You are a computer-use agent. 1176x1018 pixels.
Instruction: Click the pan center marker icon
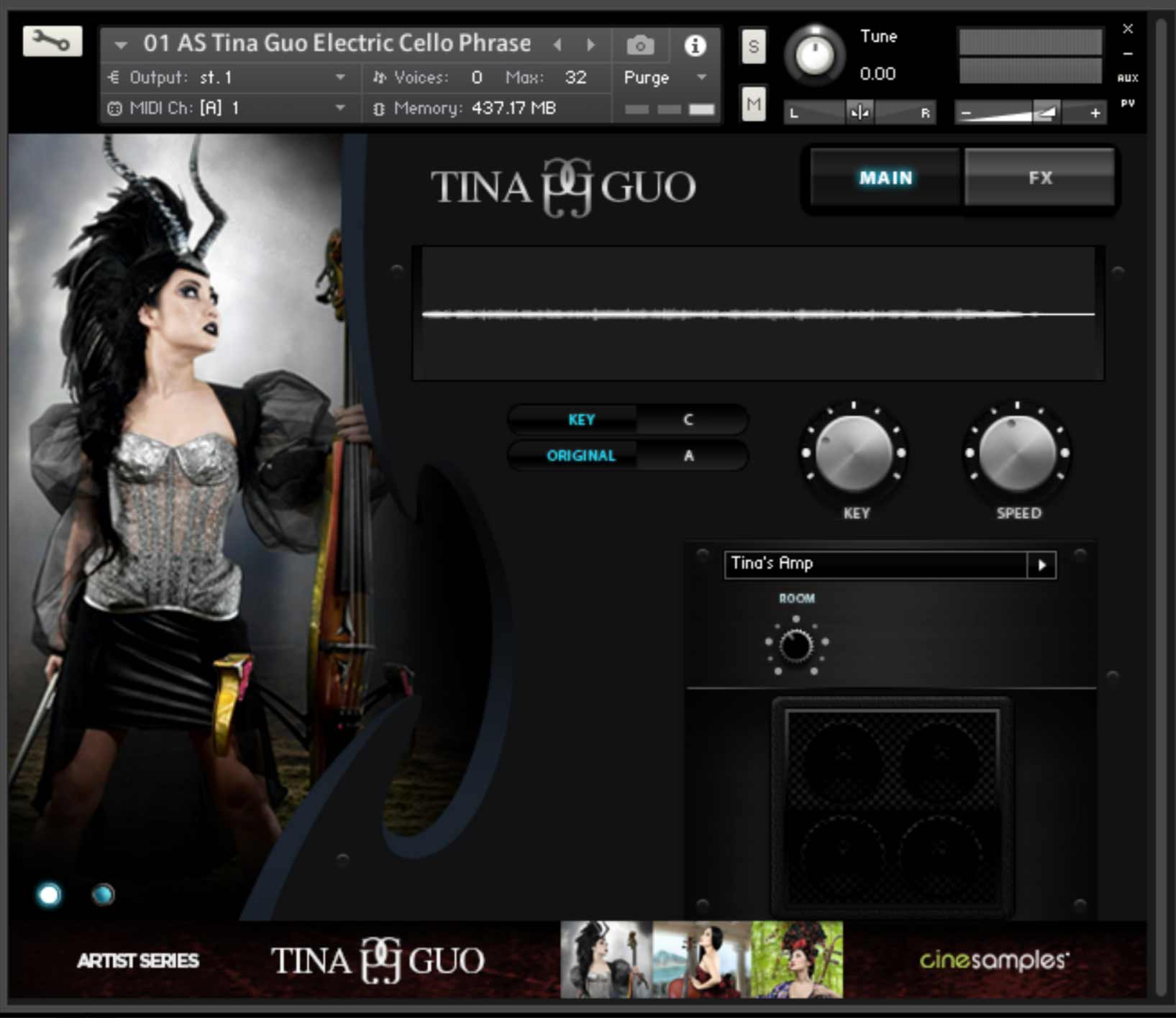click(x=860, y=112)
